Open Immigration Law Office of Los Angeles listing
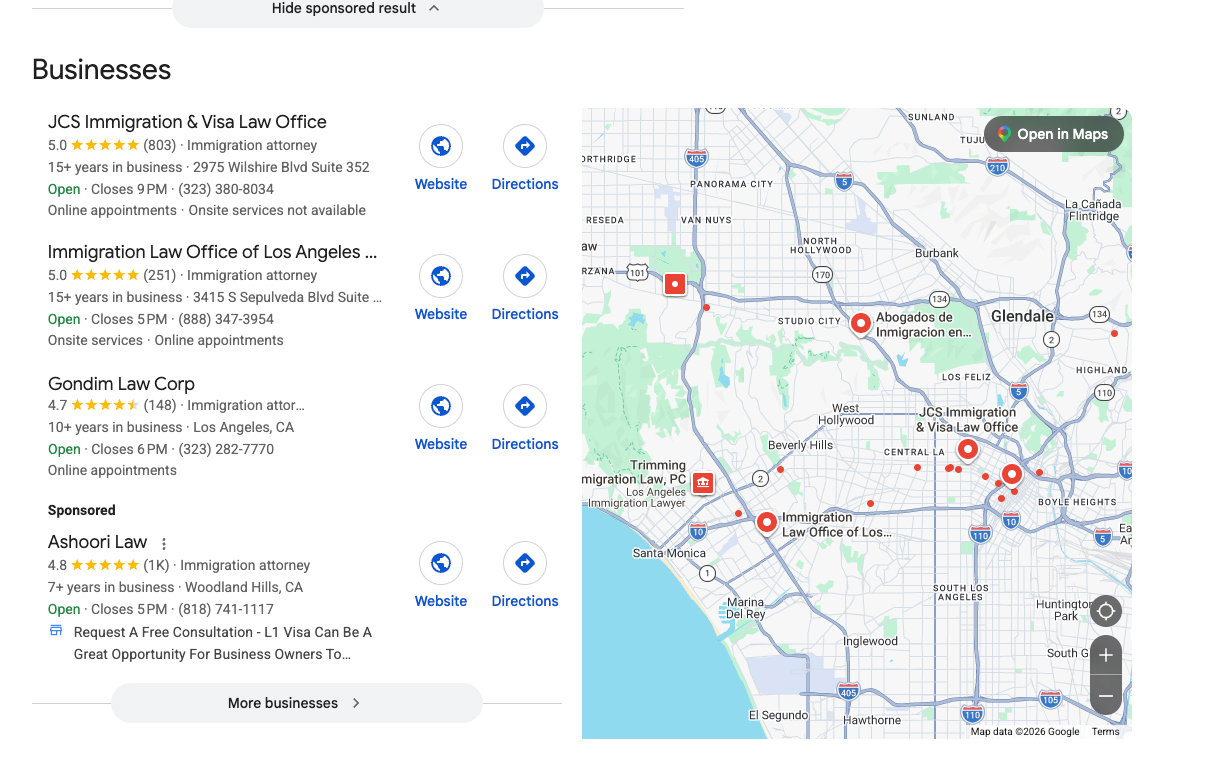Viewport: 1217px width, 757px height. 212,252
